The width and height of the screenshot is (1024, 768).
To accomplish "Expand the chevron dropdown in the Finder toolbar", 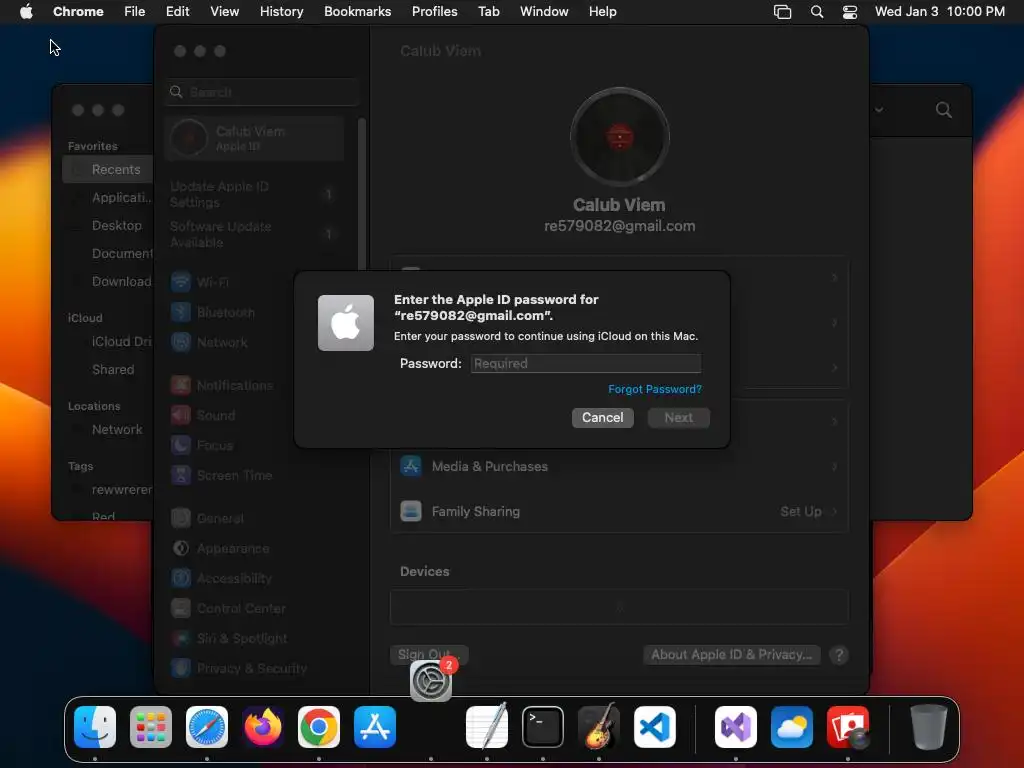I will pyautogui.click(x=879, y=110).
